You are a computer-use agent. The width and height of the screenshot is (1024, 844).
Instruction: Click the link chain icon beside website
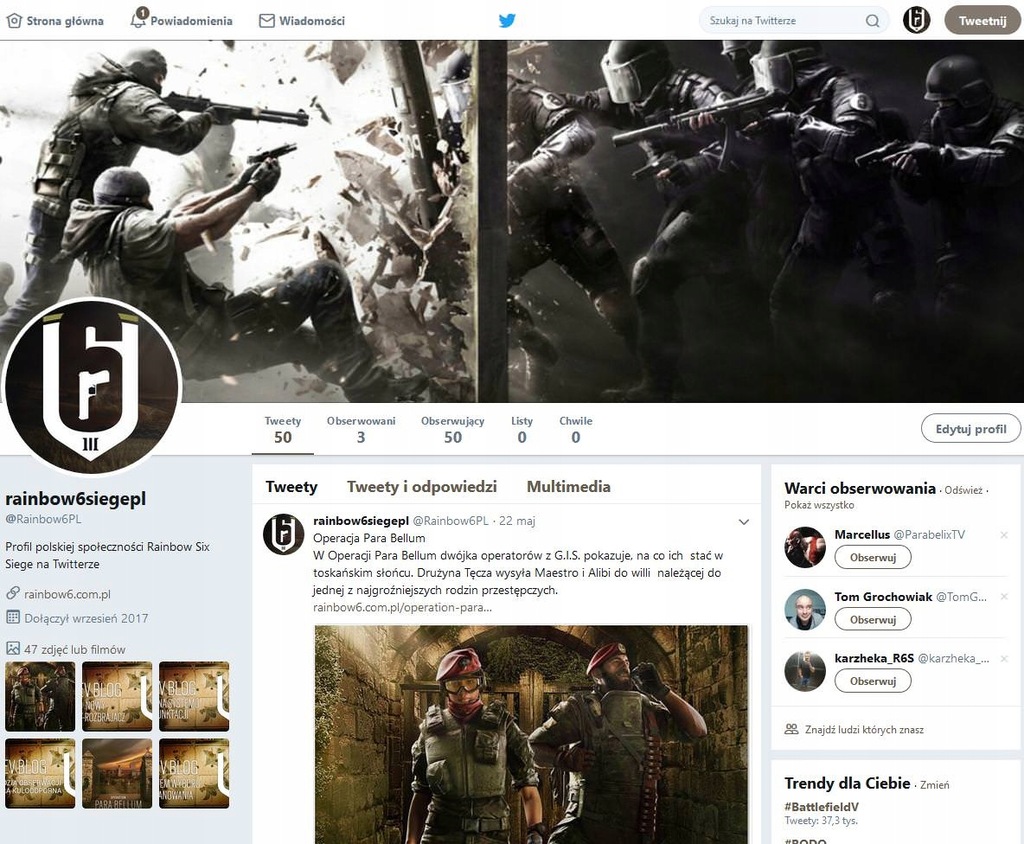click(12, 593)
